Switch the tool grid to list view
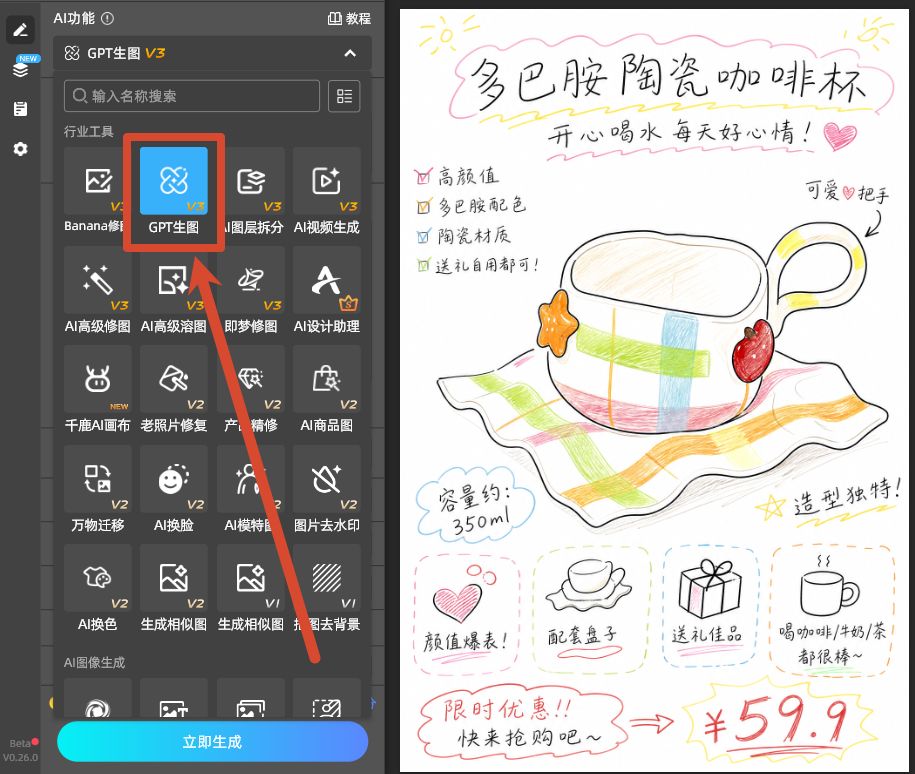Image resolution: width=915 pixels, height=774 pixels. click(344, 96)
